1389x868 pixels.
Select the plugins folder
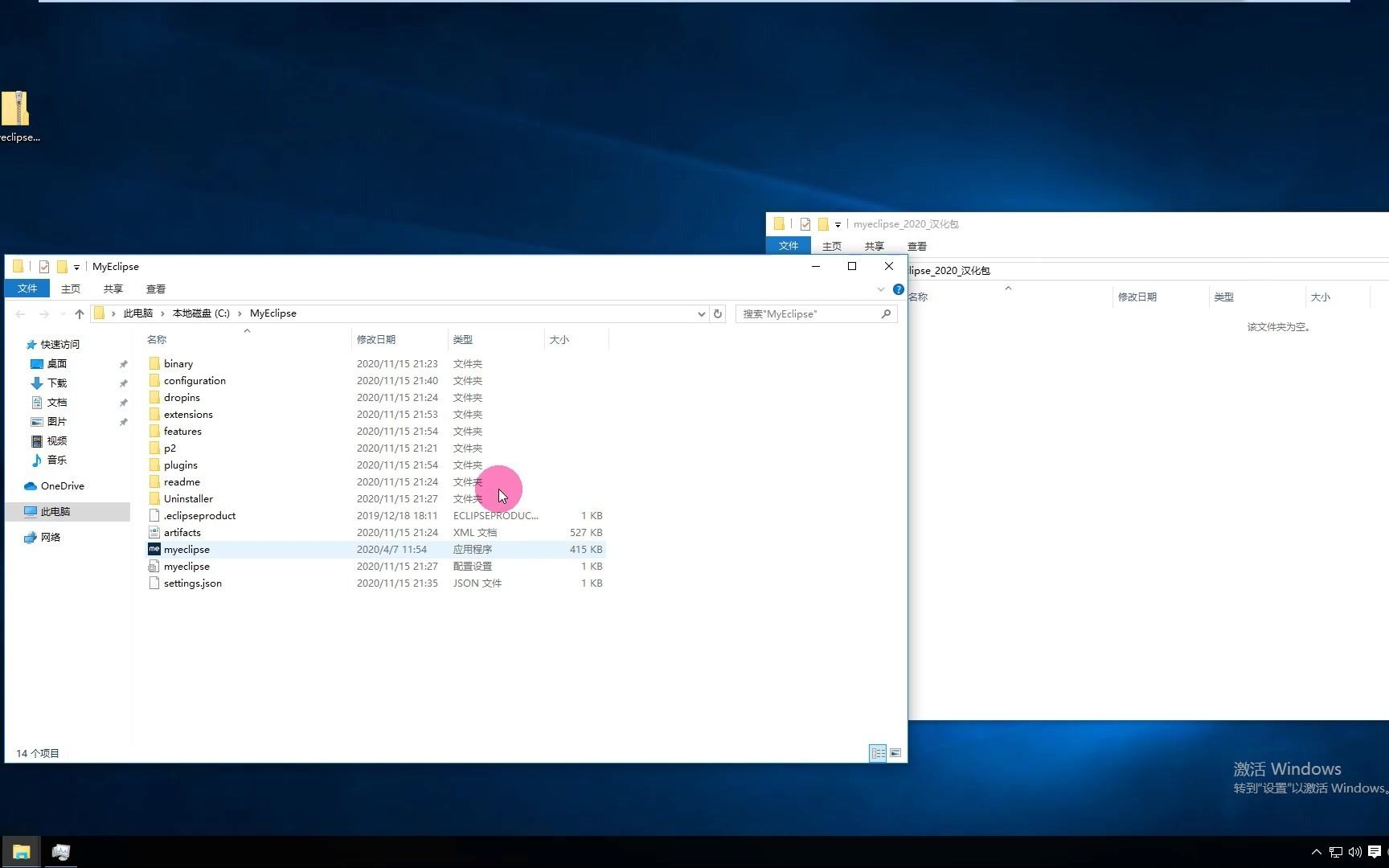click(180, 465)
